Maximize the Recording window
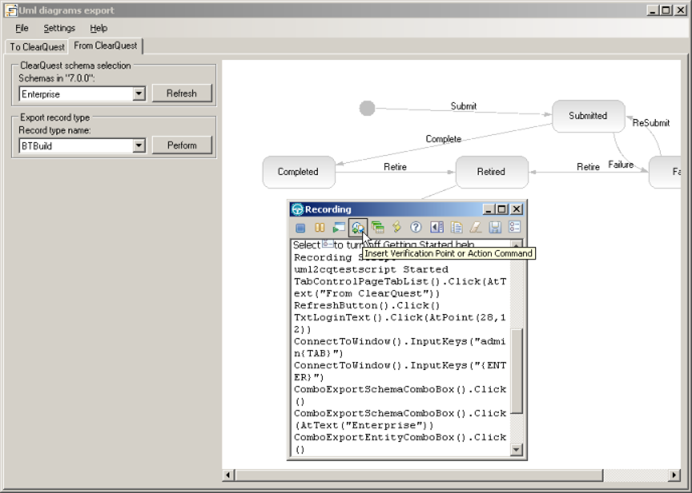 [x=502, y=209]
